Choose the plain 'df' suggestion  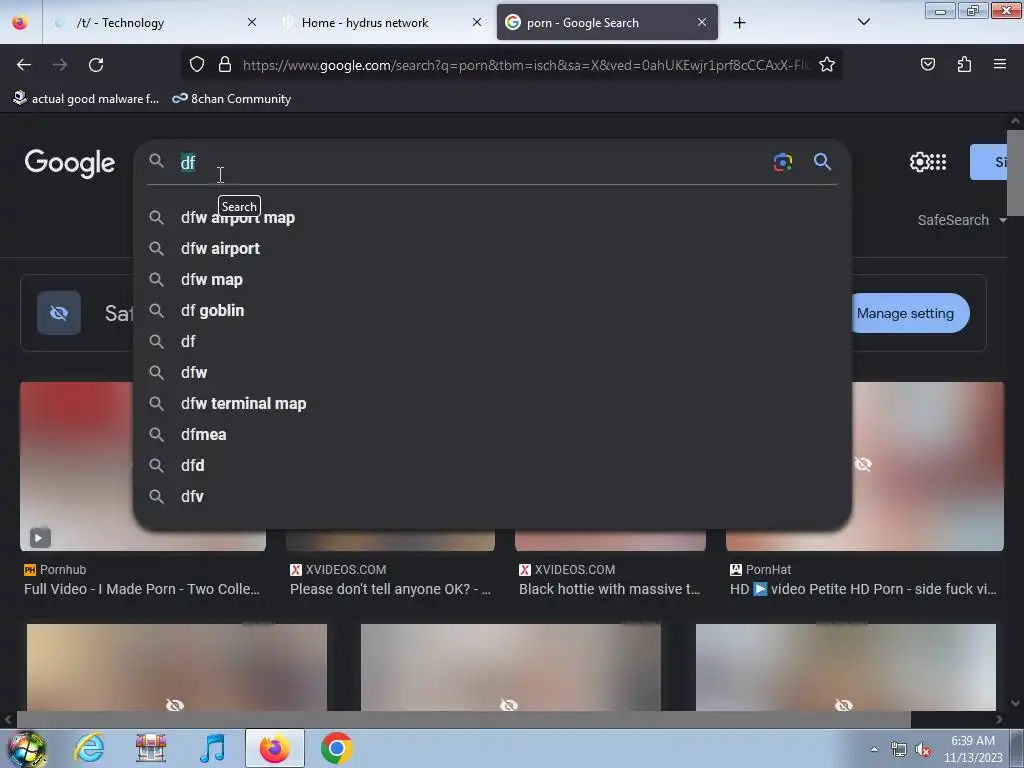pyautogui.click(x=492, y=342)
